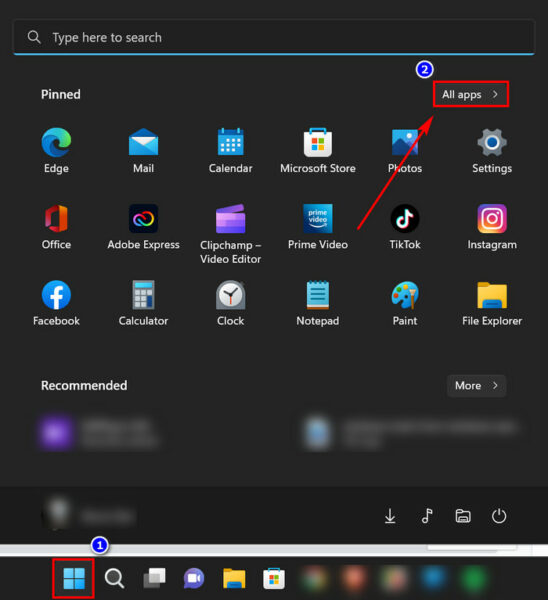Screen dimensions: 548x600
Task: Open Adobe Express
Action: click(x=144, y=227)
